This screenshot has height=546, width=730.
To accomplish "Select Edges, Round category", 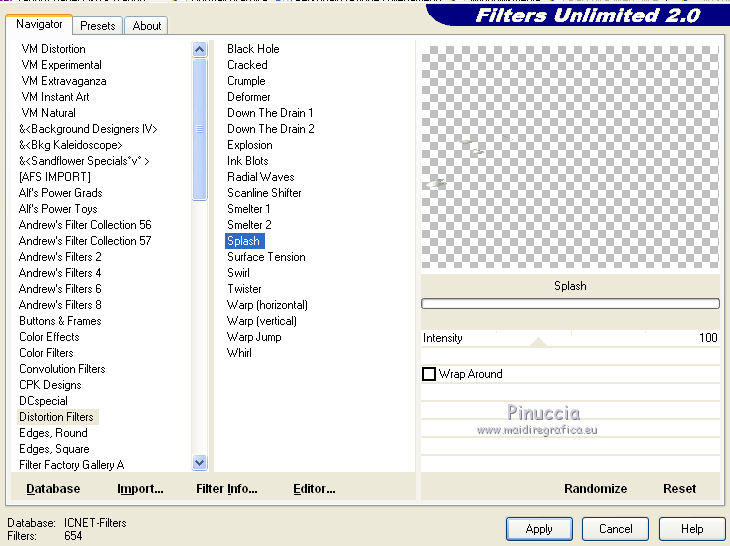I will point(53,433).
